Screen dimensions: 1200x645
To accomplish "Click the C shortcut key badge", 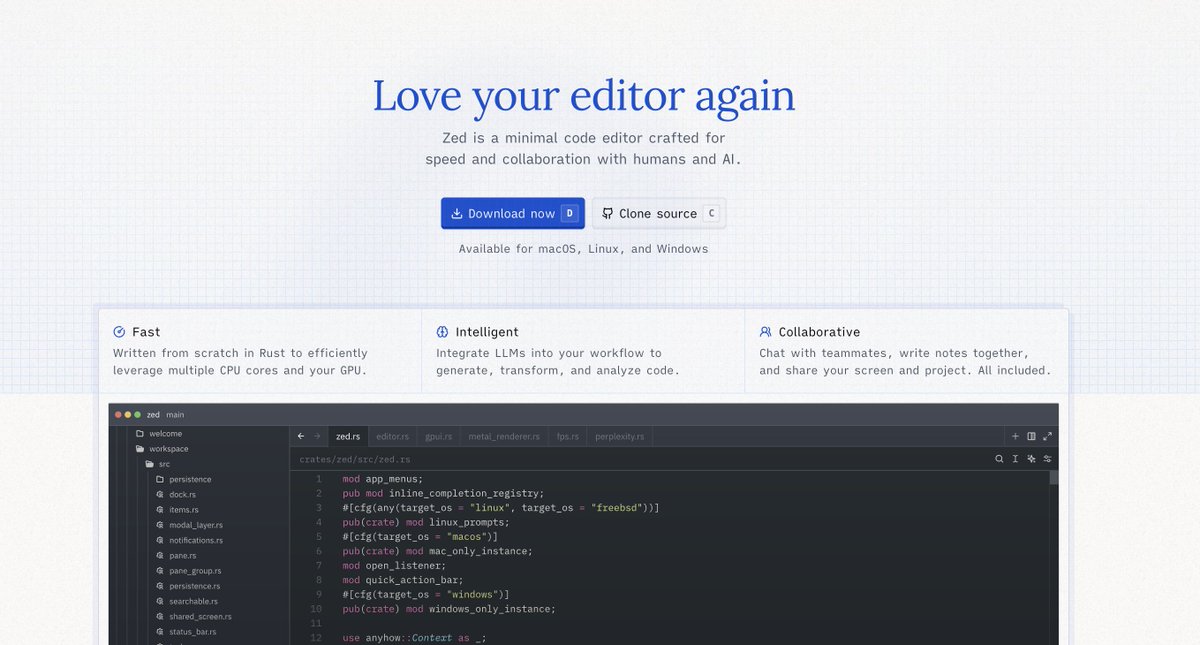I will 711,213.
